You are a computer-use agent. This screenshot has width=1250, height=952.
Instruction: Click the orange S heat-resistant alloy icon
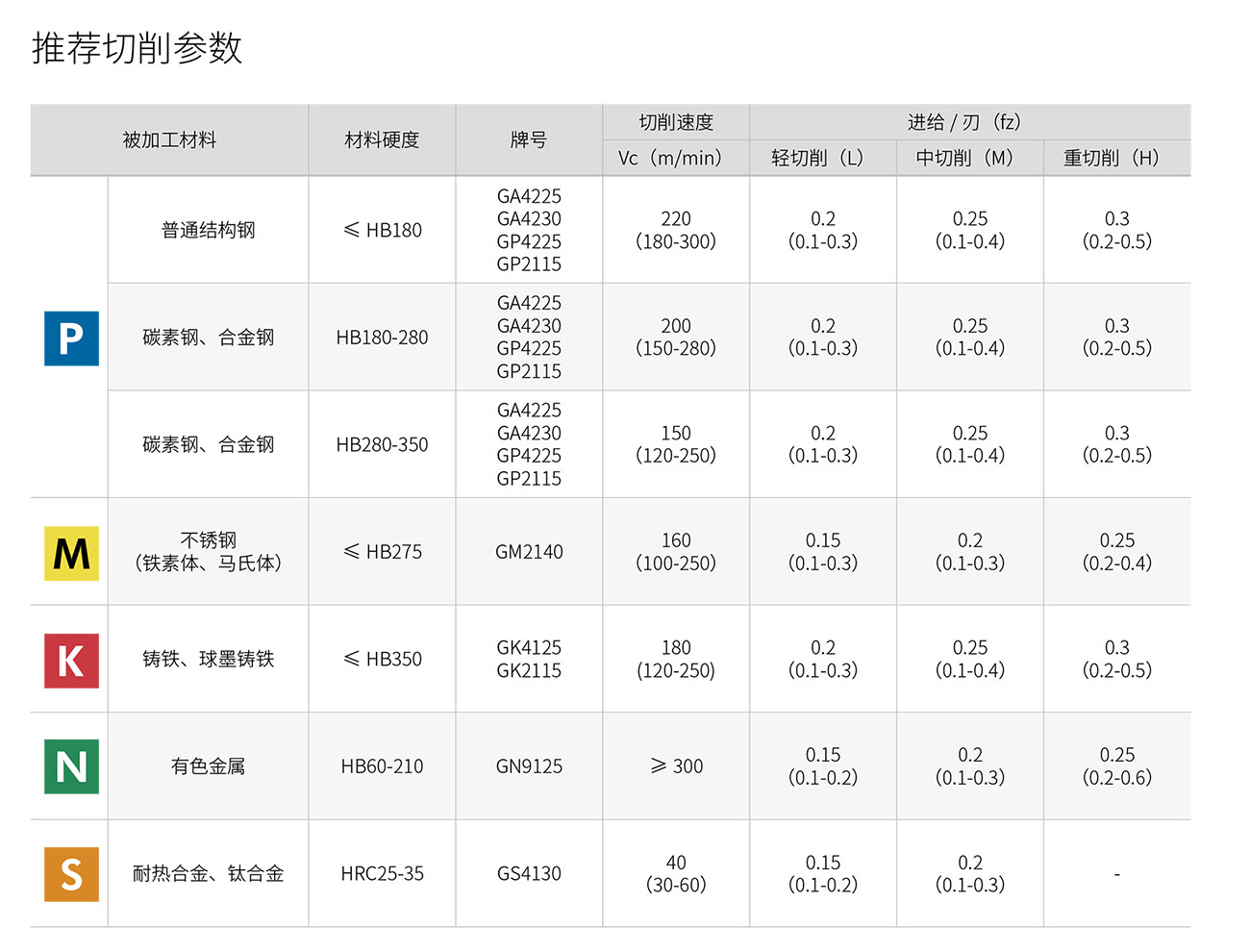(x=71, y=874)
